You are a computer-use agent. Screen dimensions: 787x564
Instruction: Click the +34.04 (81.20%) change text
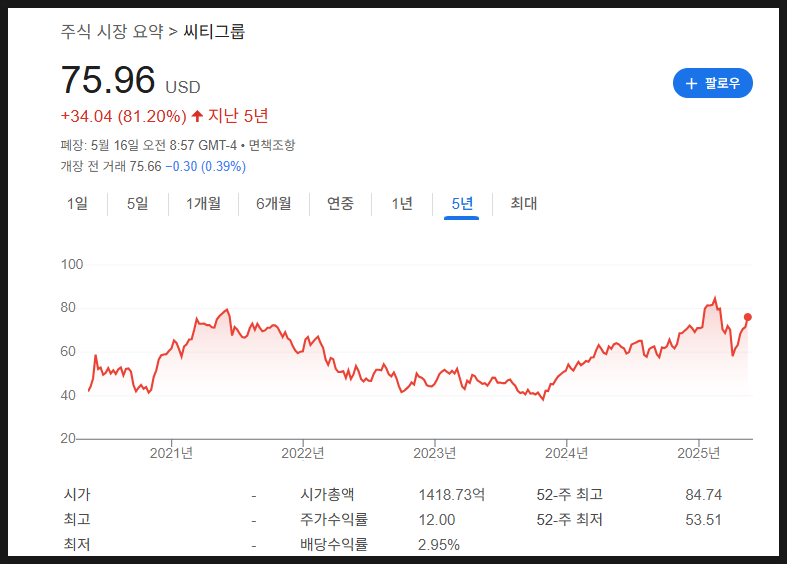point(123,116)
